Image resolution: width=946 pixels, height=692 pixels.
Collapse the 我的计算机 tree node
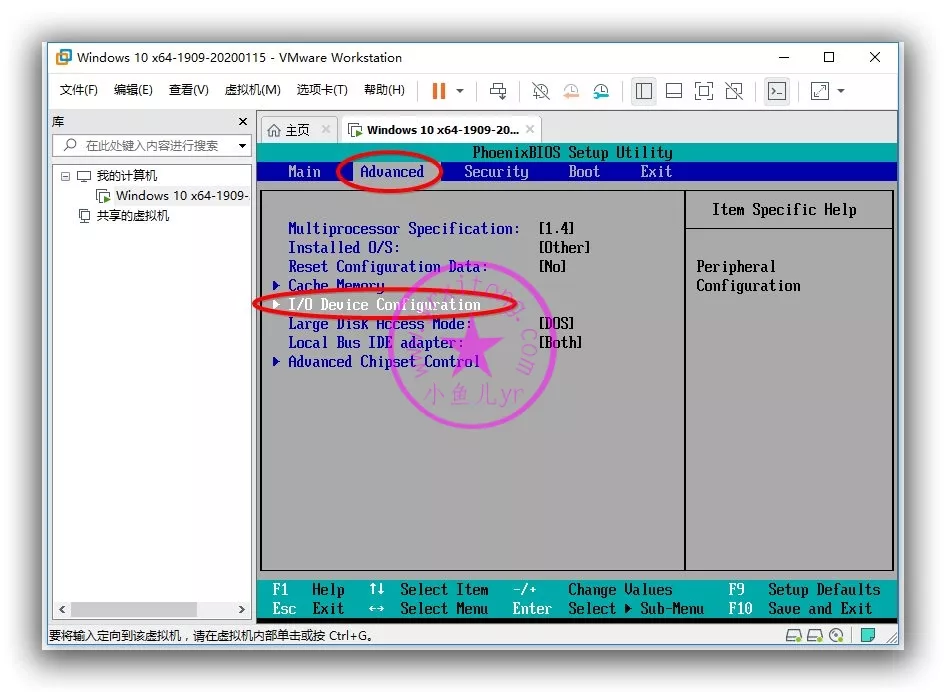click(x=66, y=176)
